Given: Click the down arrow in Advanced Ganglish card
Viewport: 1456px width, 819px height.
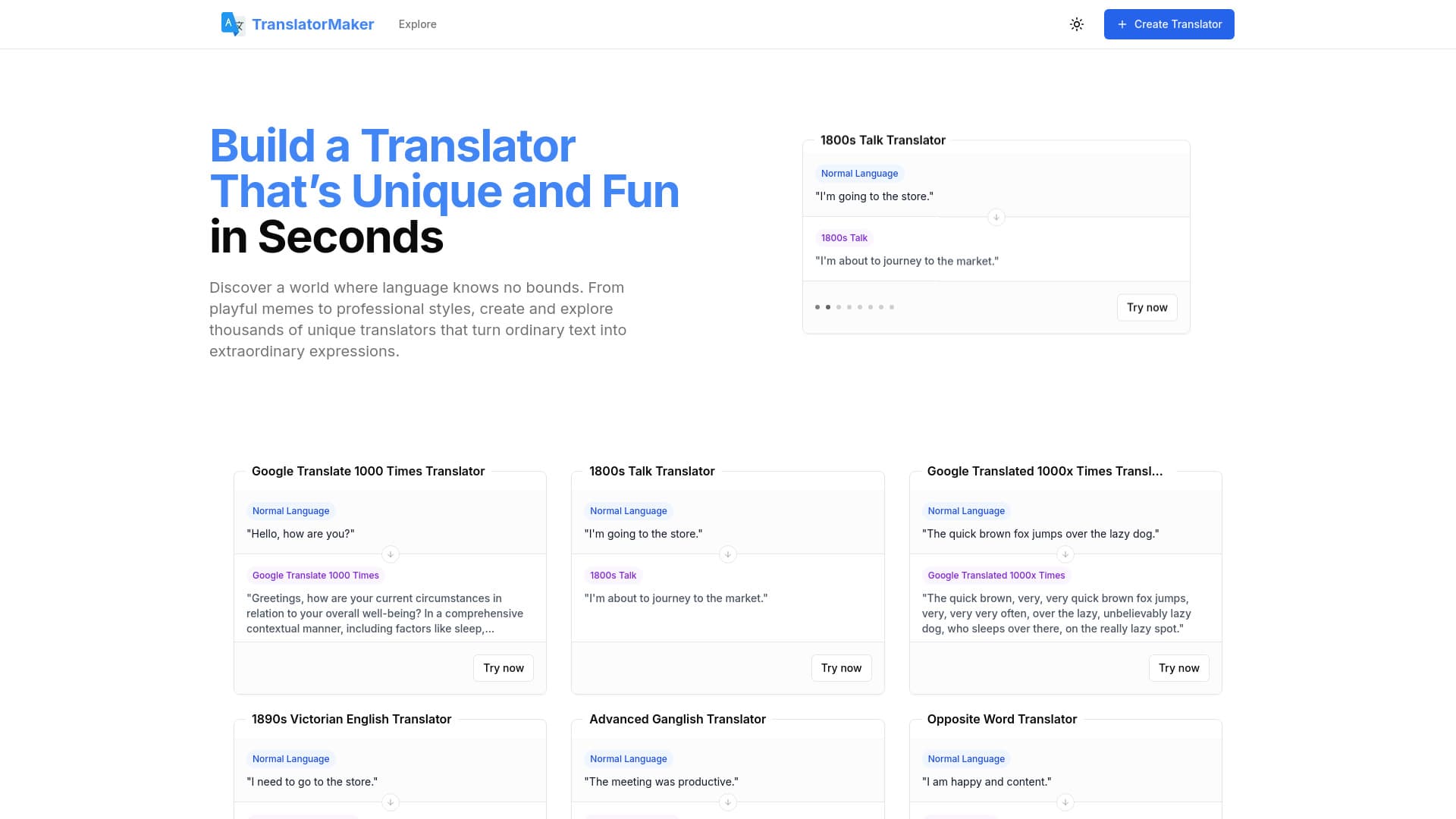Looking at the screenshot, I should [727, 802].
